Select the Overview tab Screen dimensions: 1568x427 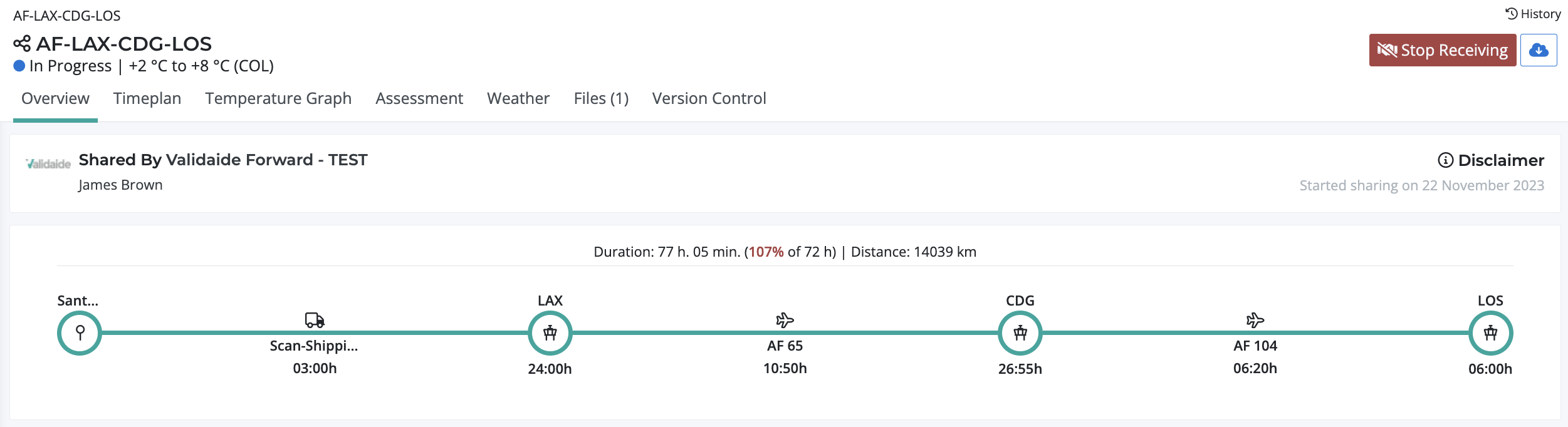click(x=55, y=98)
